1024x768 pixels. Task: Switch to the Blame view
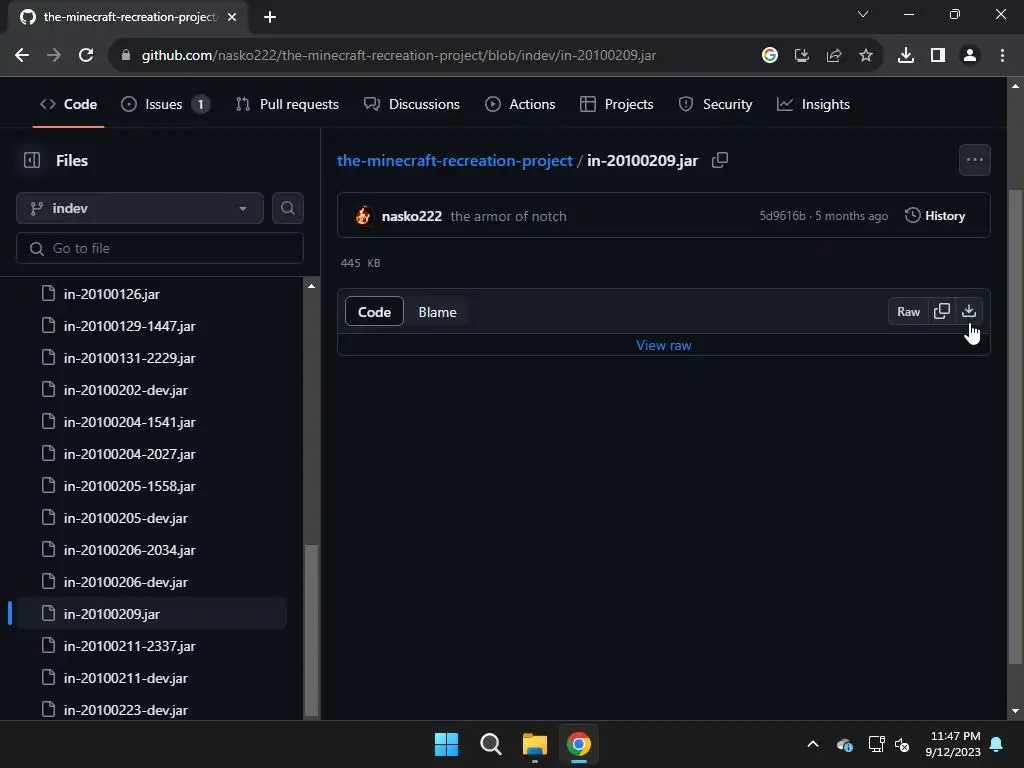(x=438, y=312)
